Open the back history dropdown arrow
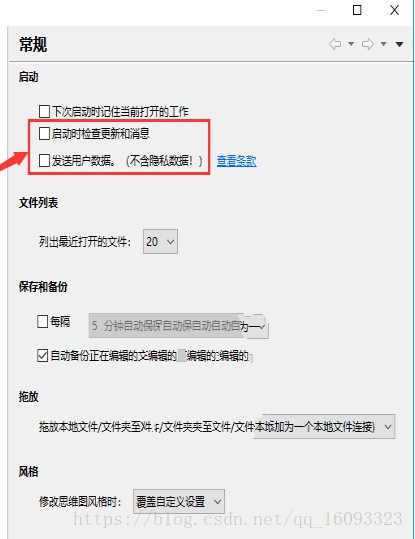 [x=351, y=44]
